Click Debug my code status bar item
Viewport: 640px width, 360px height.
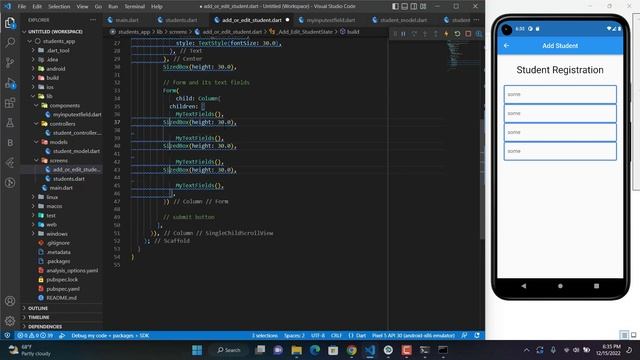(x=110, y=336)
